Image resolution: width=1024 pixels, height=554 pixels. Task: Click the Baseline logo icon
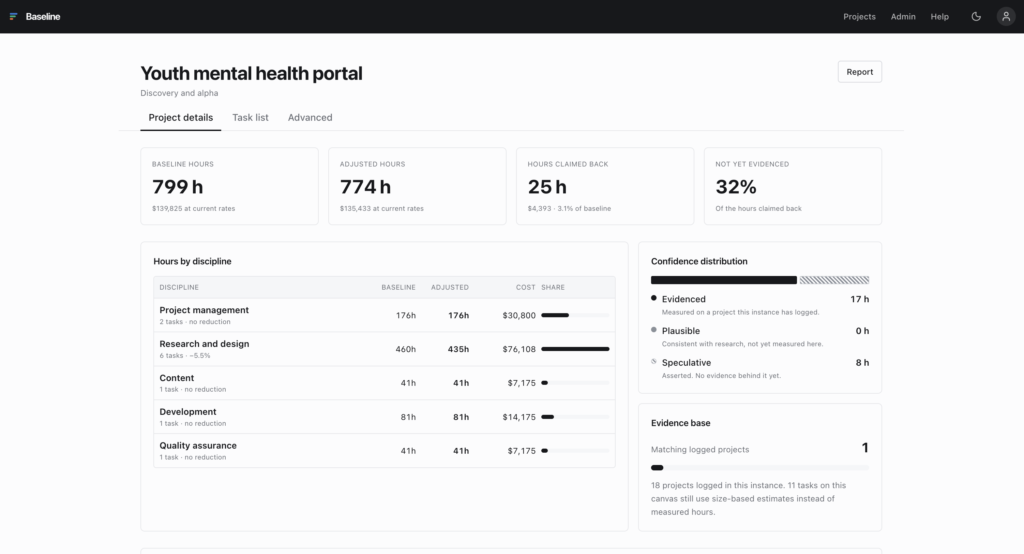pyautogui.click(x=13, y=16)
